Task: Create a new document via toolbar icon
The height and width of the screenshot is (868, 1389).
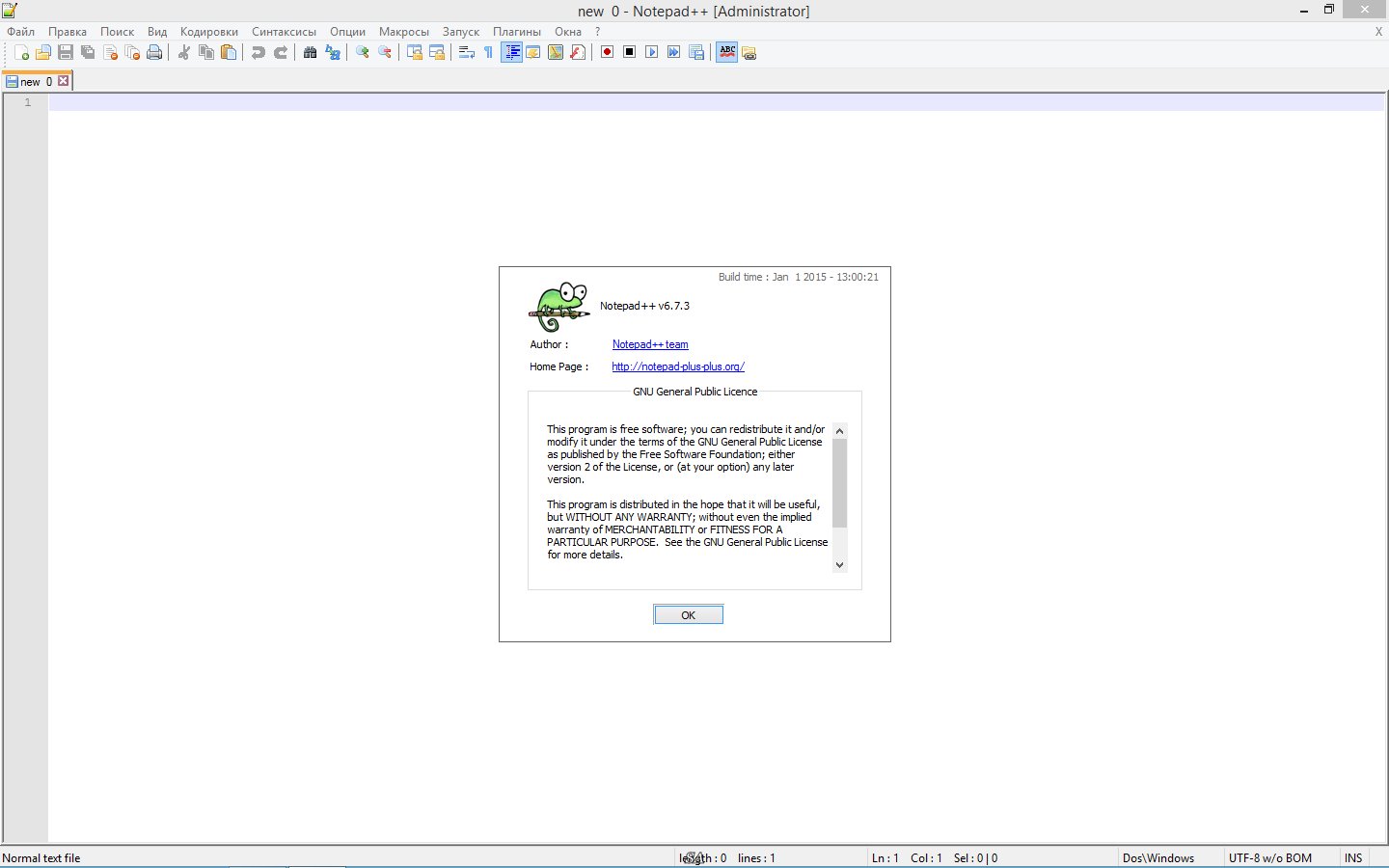Action: pyautogui.click(x=21, y=52)
